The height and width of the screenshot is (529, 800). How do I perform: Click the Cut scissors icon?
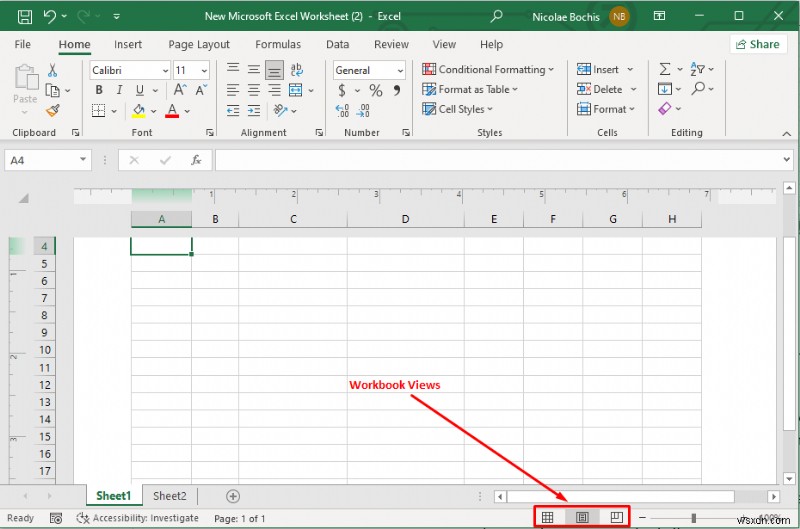pos(52,70)
